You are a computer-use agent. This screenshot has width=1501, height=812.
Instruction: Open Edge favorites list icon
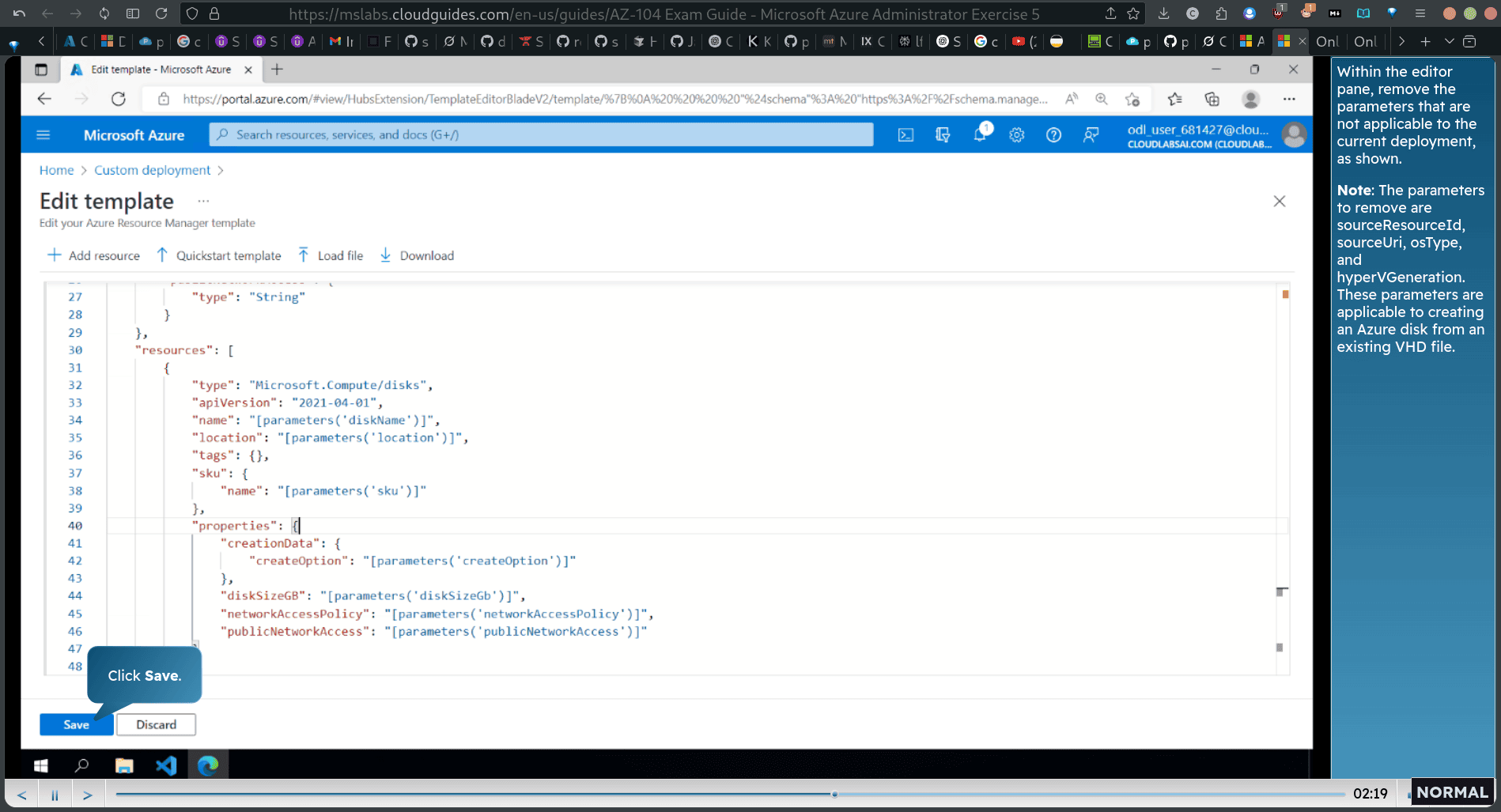(x=1174, y=99)
